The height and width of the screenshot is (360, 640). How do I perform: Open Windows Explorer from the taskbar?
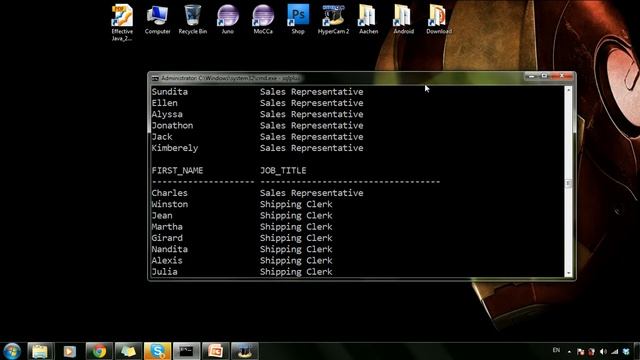40,351
